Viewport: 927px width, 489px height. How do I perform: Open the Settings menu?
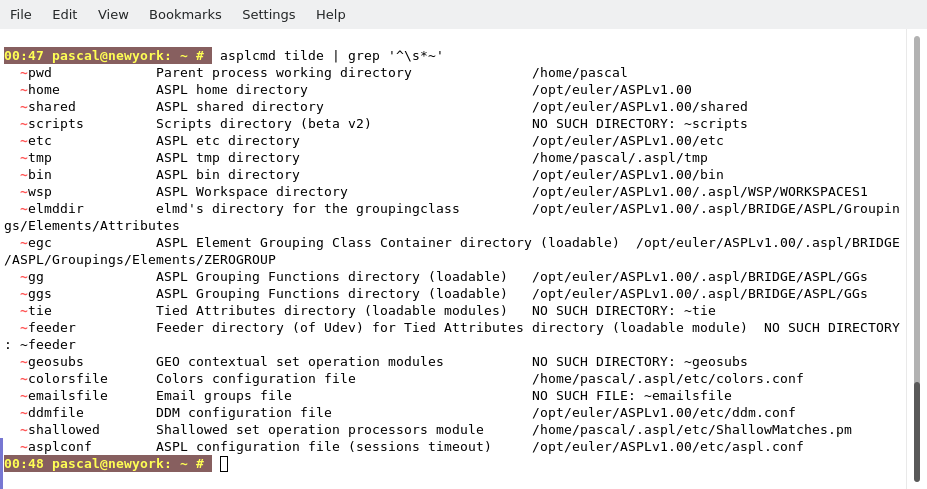pyautogui.click(x=268, y=14)
